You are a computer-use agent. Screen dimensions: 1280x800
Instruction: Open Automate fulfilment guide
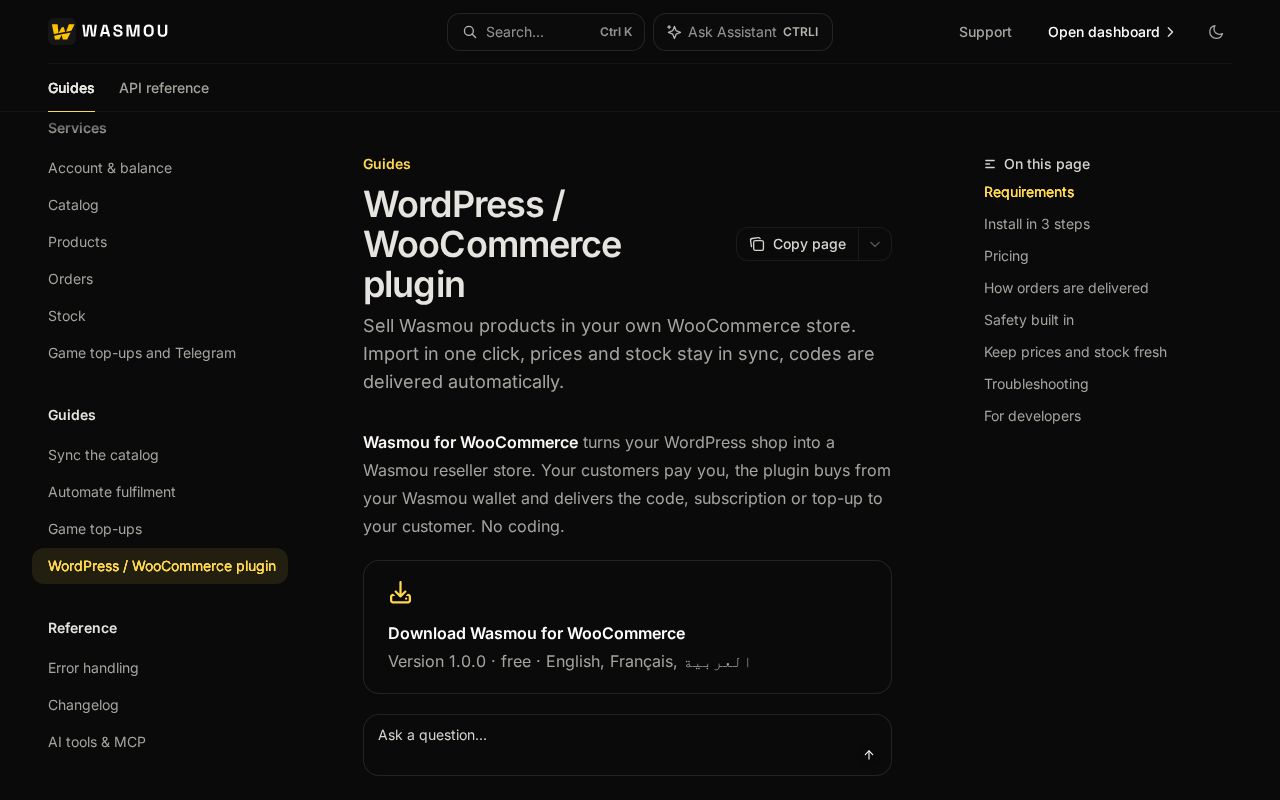(112, 492)
